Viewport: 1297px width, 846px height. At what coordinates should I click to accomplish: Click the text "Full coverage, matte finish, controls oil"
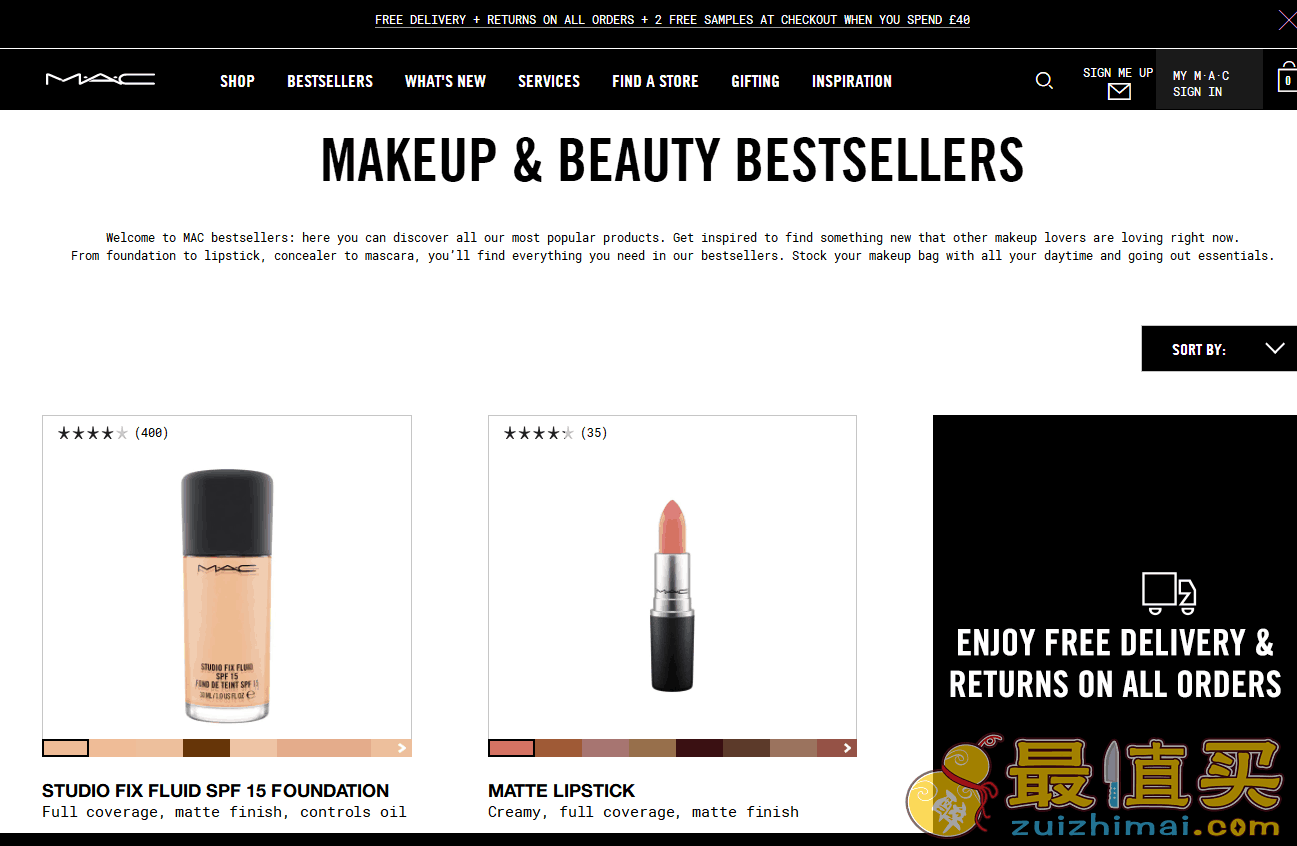coord(224,812)
